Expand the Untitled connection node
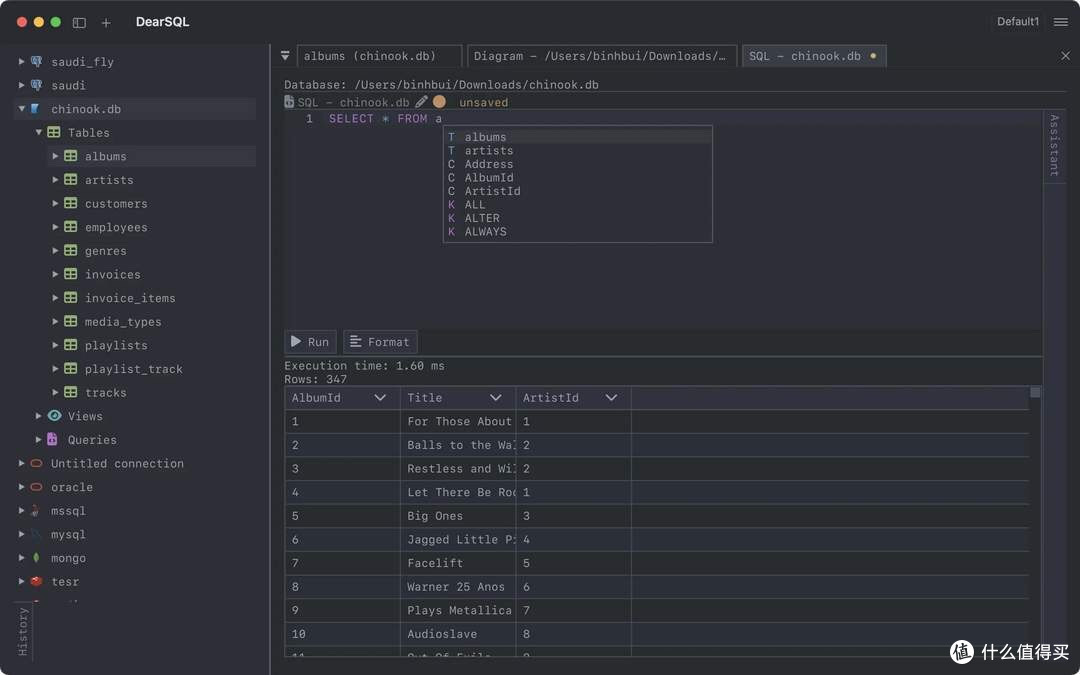Screen dimensions: 1080x675 (x=21, y=464)
